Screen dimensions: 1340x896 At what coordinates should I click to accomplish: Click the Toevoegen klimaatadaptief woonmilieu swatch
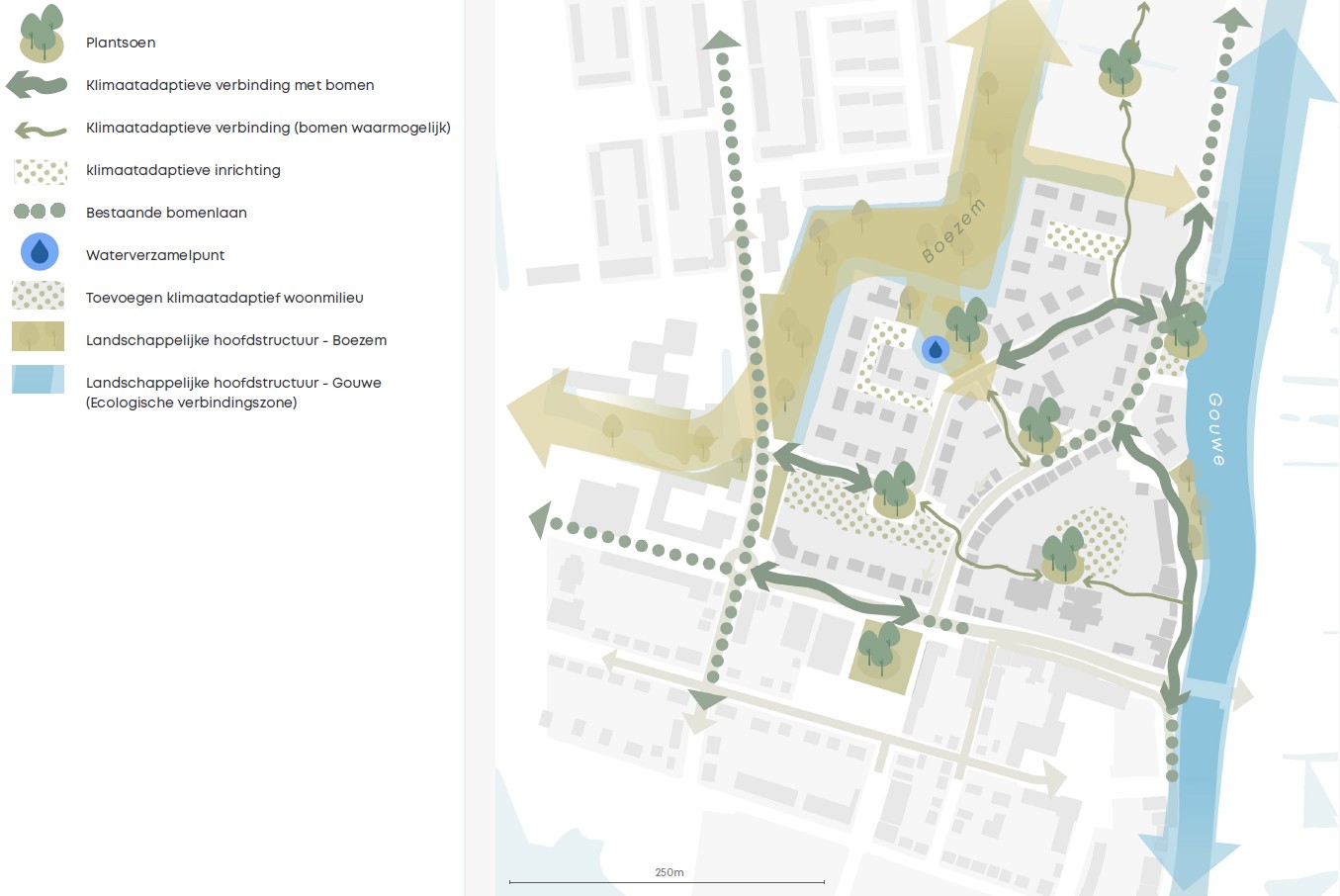click(39, 296)
